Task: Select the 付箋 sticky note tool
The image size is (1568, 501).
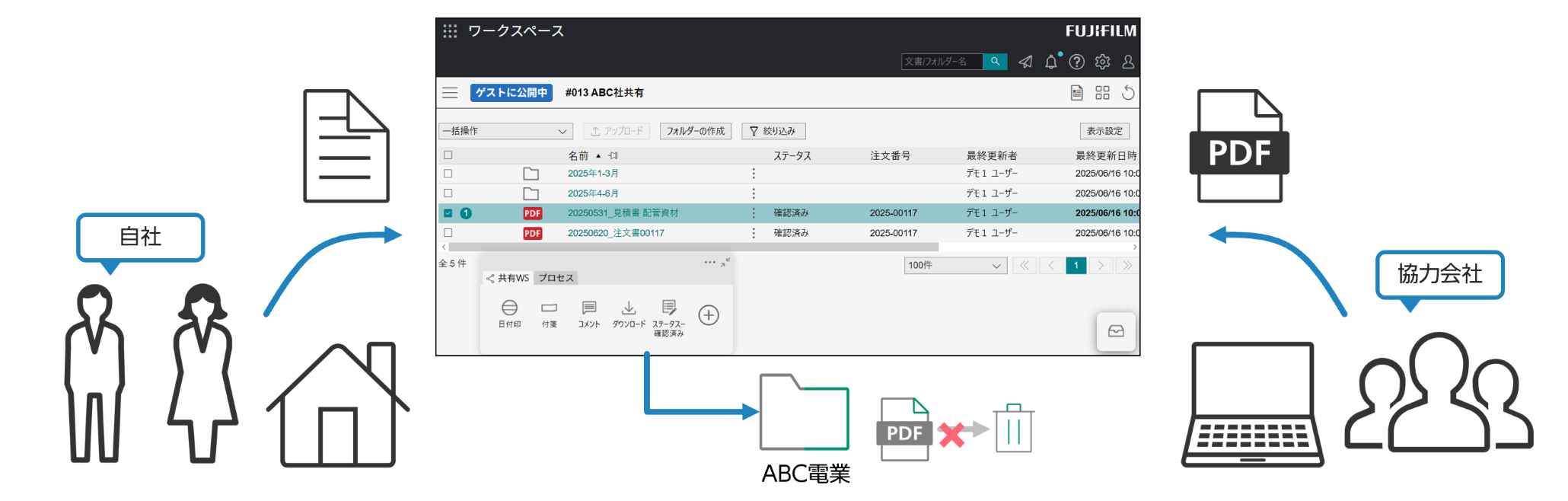Action: [549, 308]
